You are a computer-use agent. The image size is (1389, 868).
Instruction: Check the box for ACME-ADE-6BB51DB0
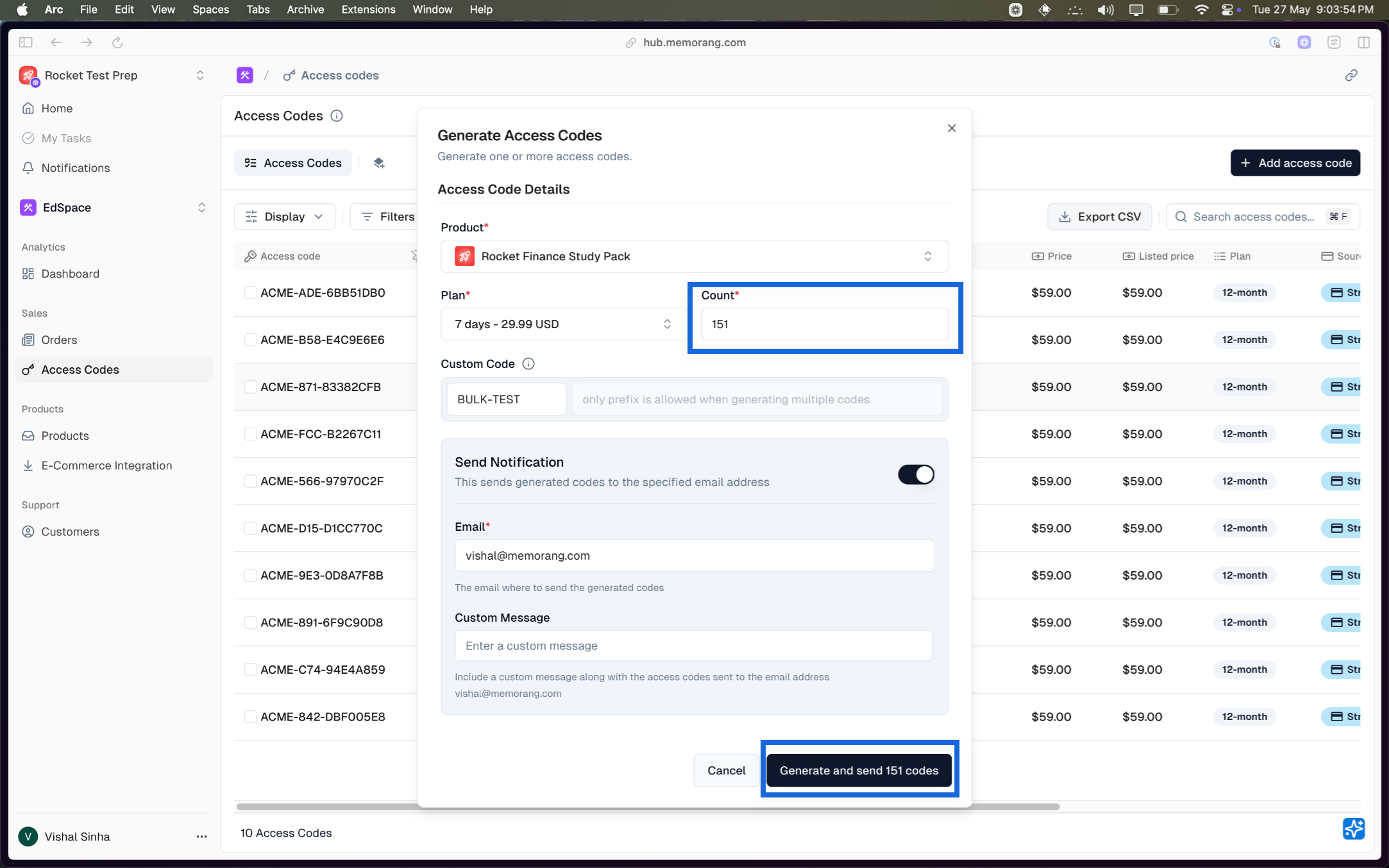coord(250,293)
